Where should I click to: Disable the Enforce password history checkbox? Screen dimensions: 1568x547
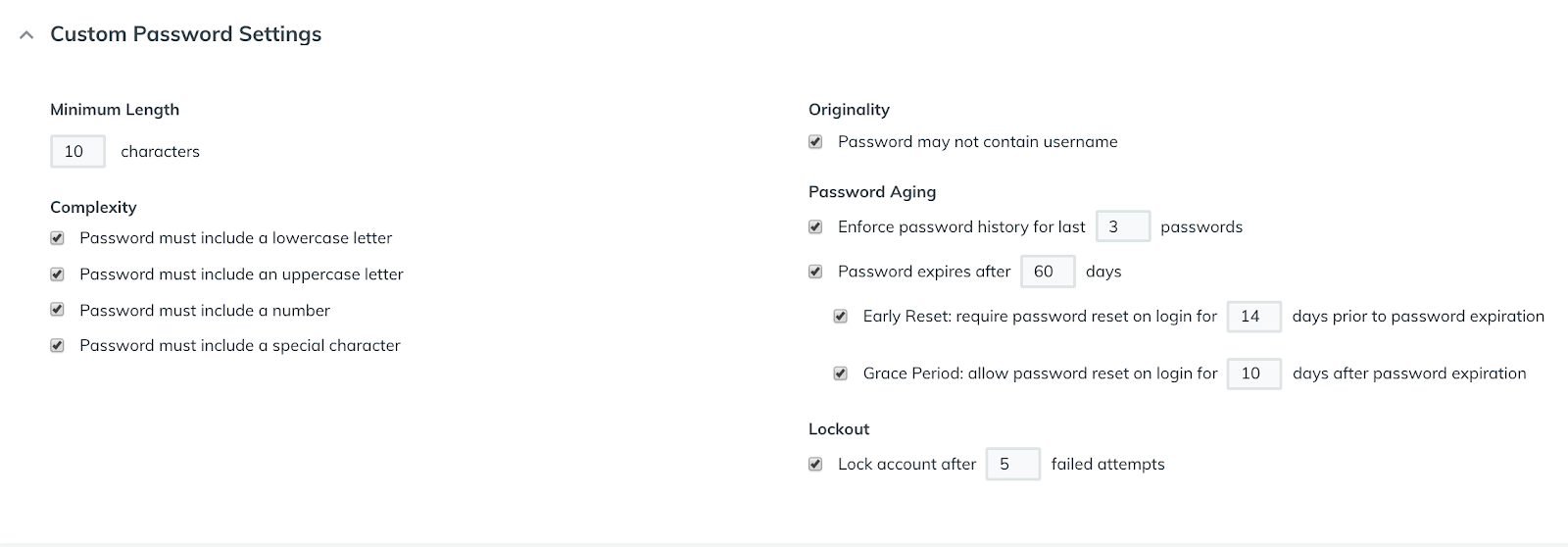(815, 226)
